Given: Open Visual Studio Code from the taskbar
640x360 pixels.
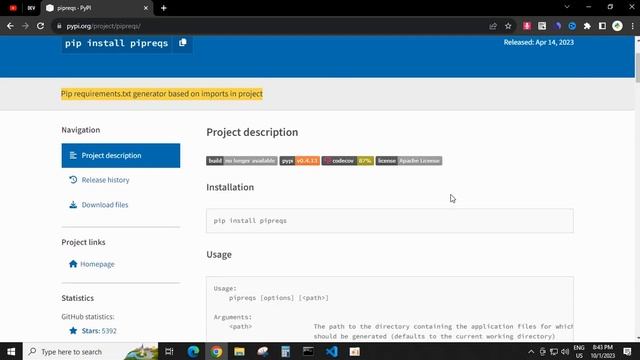Looking at the screenshot, I should pyautogui.click(x=332, y=351).
